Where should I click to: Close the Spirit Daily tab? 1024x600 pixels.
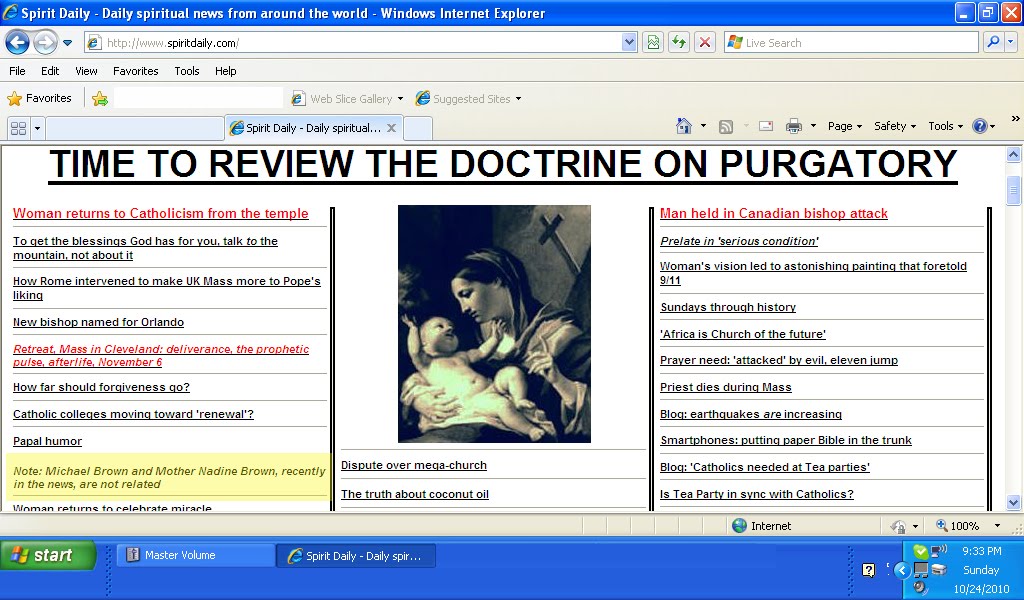[391, 128]
